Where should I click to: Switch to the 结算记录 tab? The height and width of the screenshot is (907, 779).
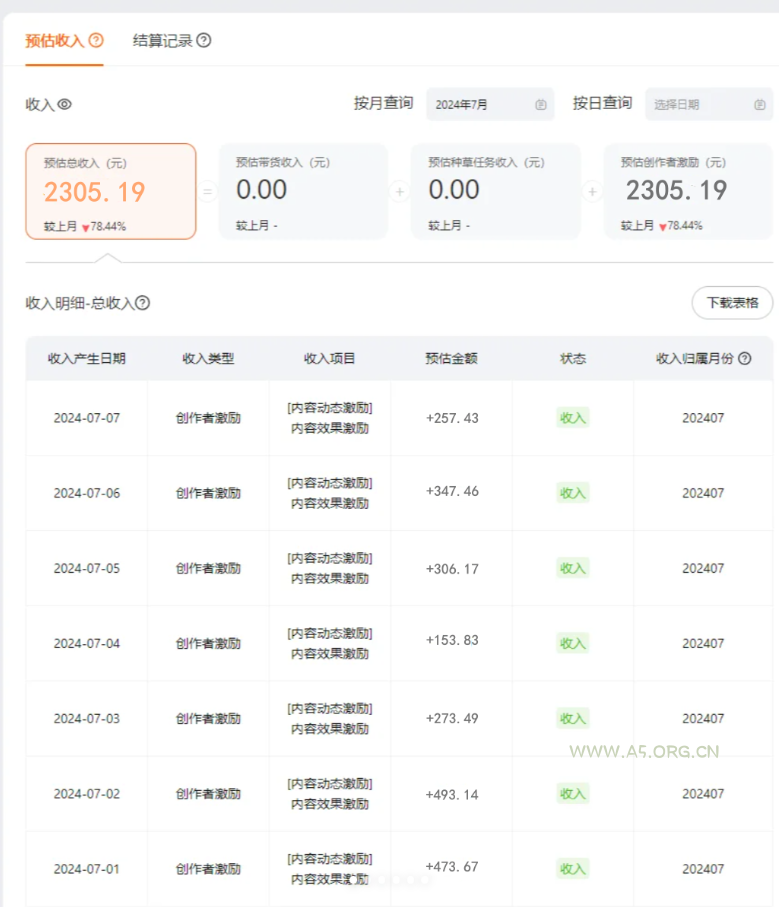162,41
